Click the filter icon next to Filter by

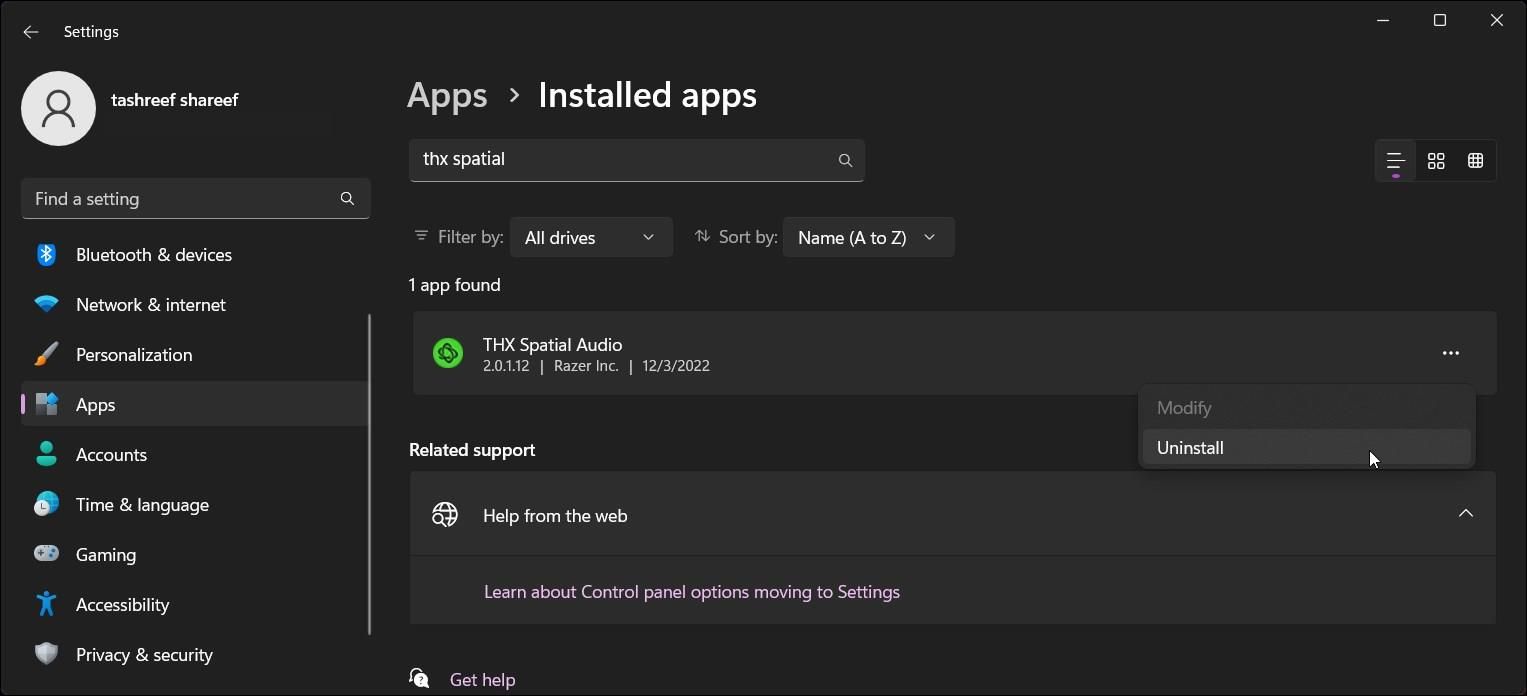click(x=421, y=236)
